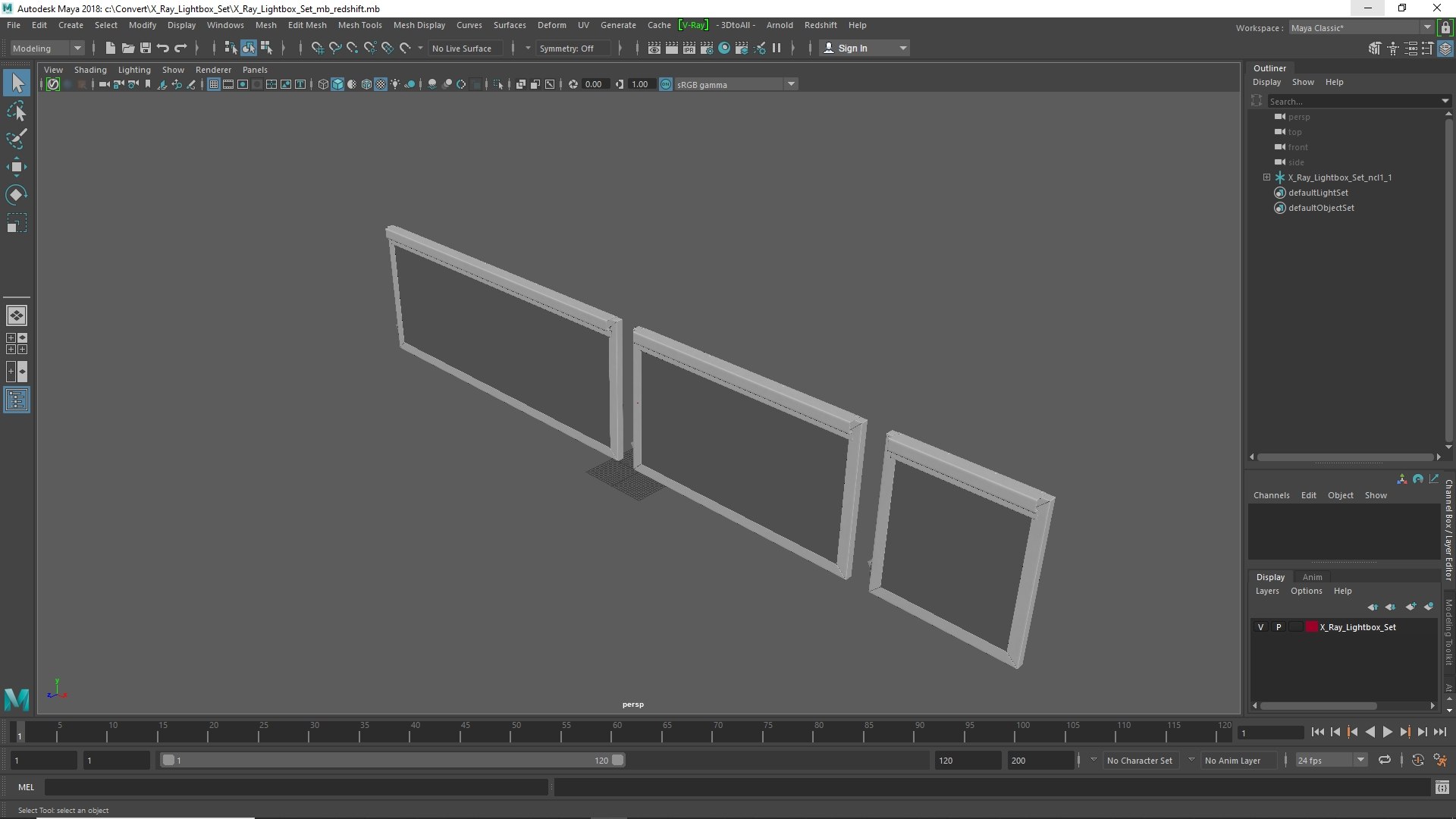This screenshot has width=1456, height=819.
Task: Toggle layer visibility V for X_Ray_Lightbox_Set
Action: (x=1260, y=627)
